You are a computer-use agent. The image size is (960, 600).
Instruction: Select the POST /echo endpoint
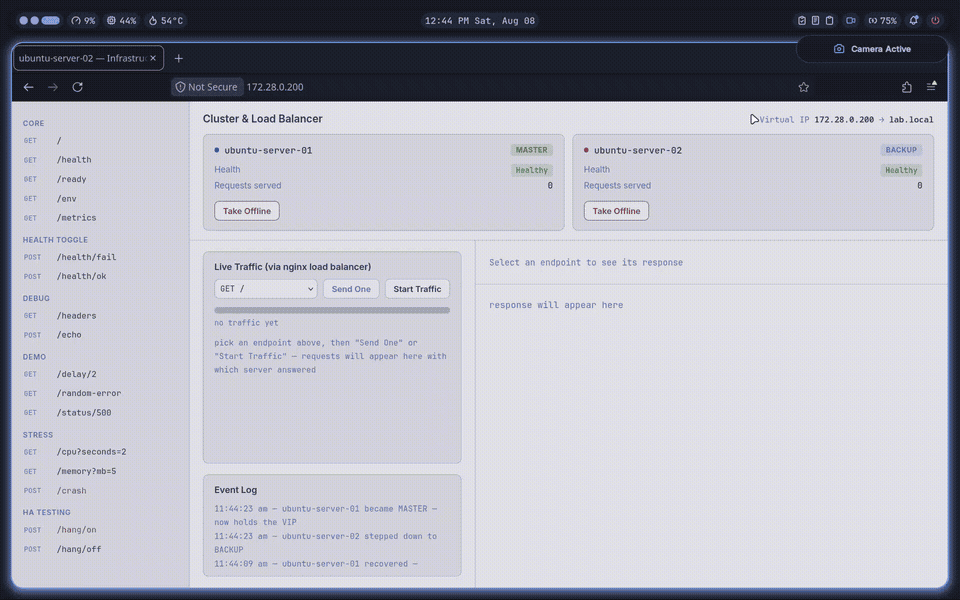coord(100,335)
